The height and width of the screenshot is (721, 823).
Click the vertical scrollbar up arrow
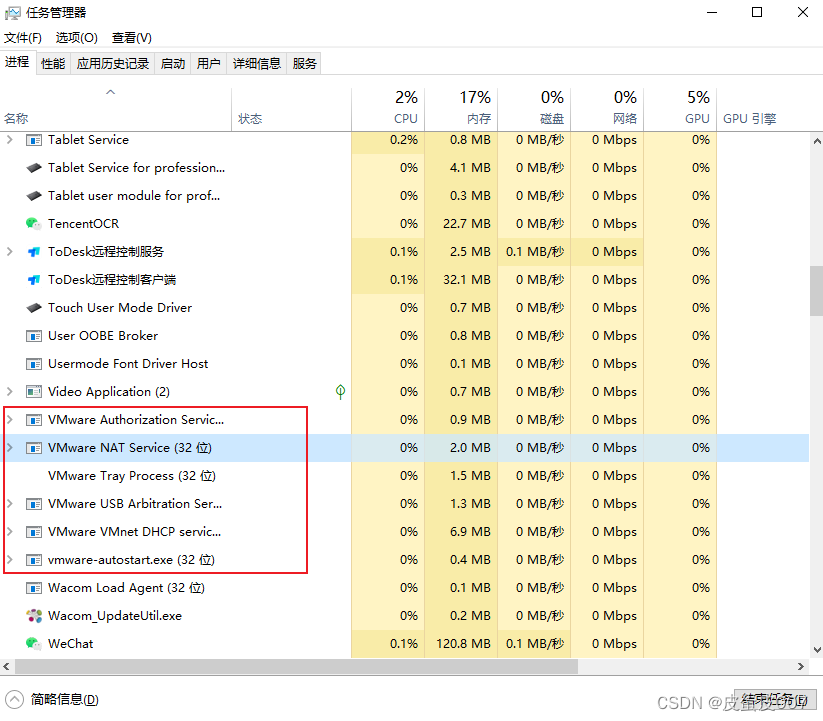click(x=817, y=141)
